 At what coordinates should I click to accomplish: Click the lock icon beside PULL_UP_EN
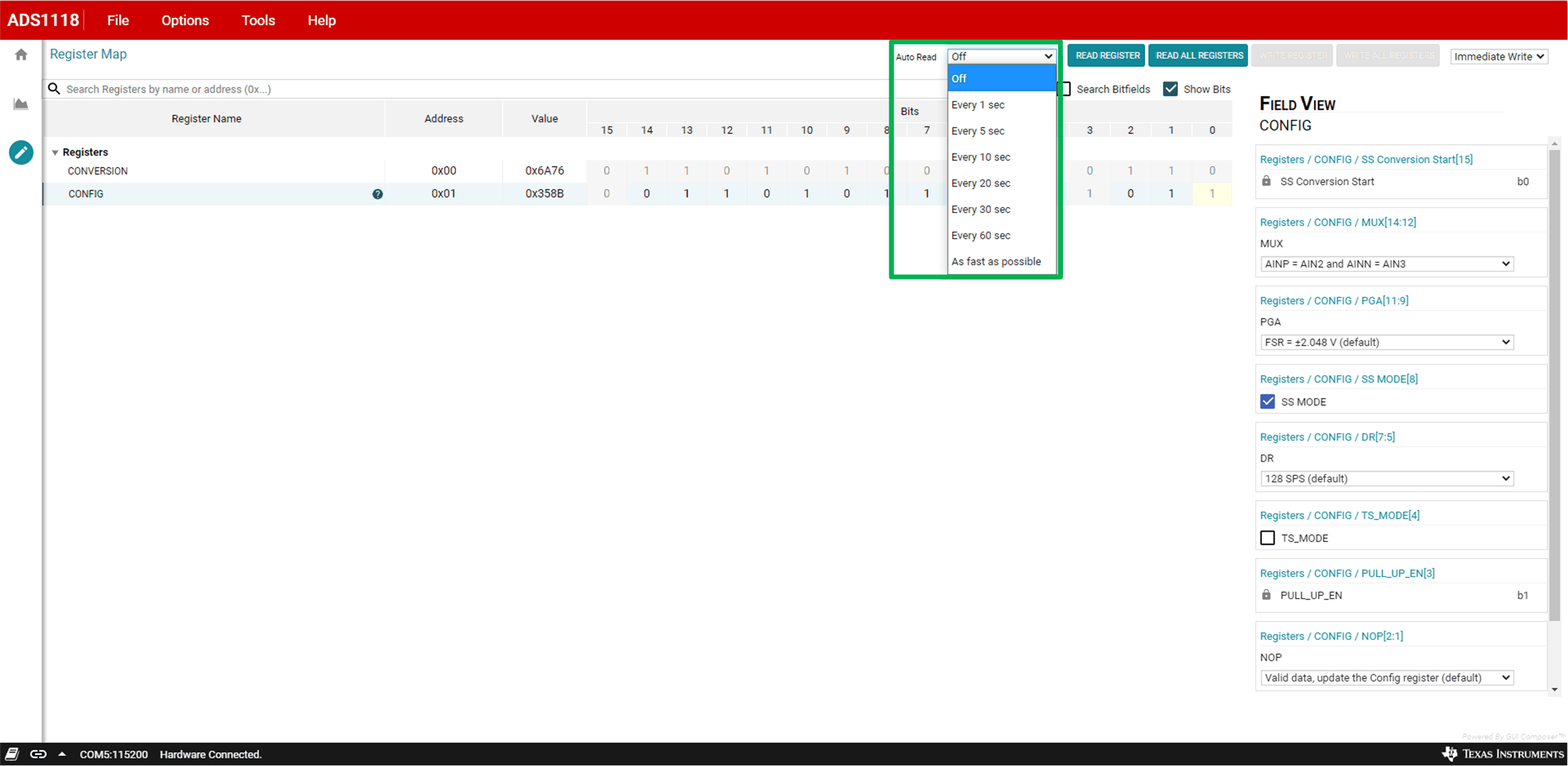[x=1266, y=595]
